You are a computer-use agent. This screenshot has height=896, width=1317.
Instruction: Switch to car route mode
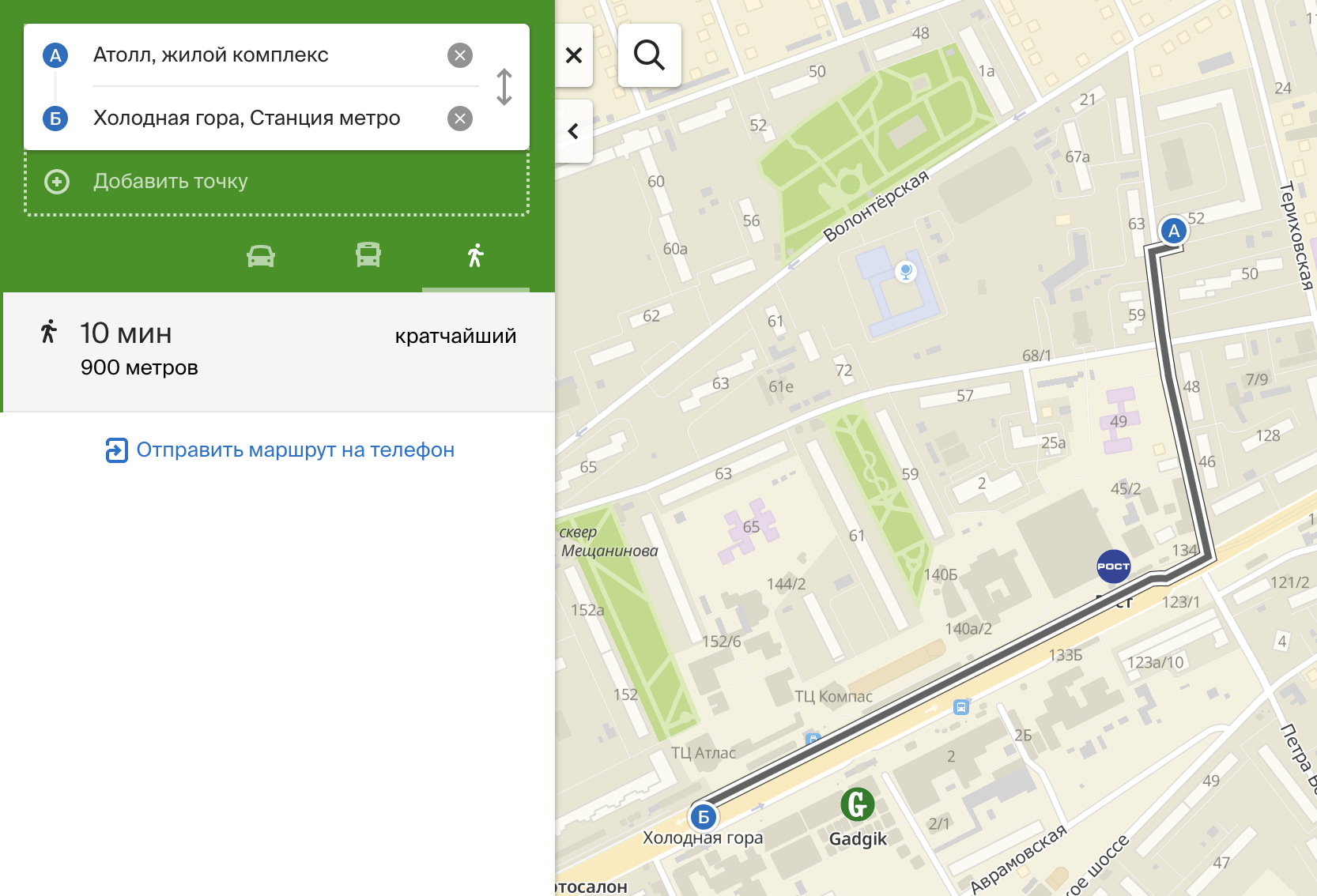[261, 256]
